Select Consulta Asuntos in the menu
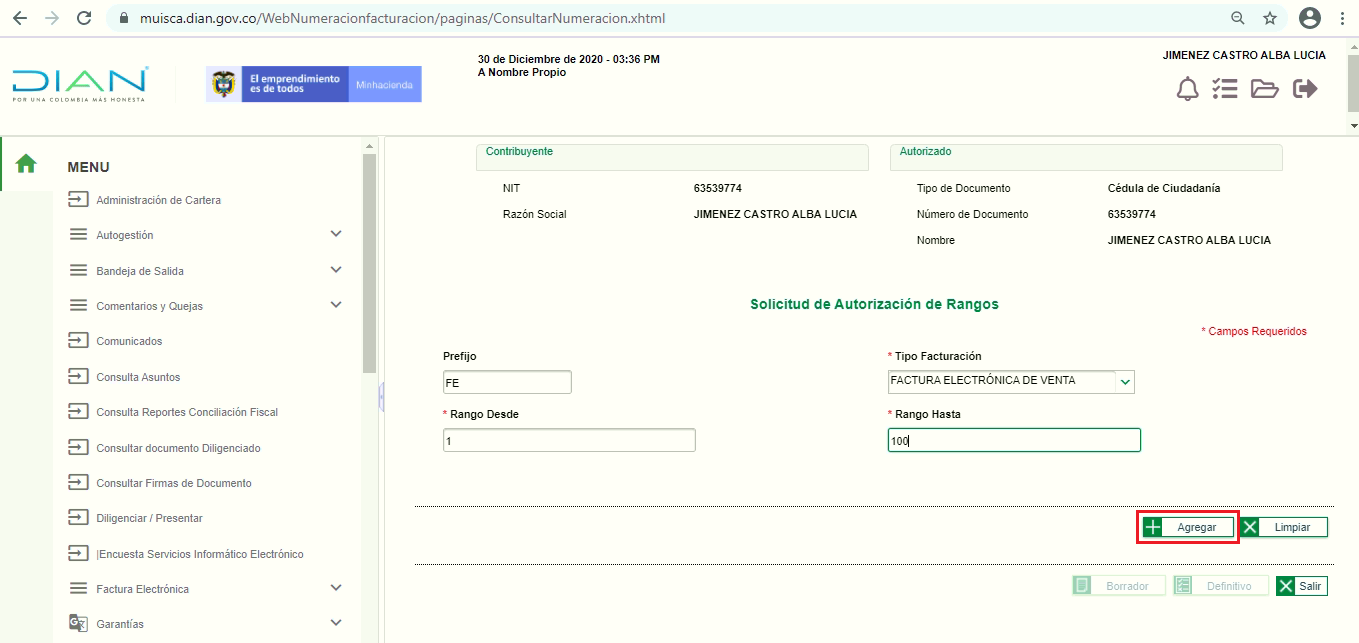1359x643 pixels. 138,377
